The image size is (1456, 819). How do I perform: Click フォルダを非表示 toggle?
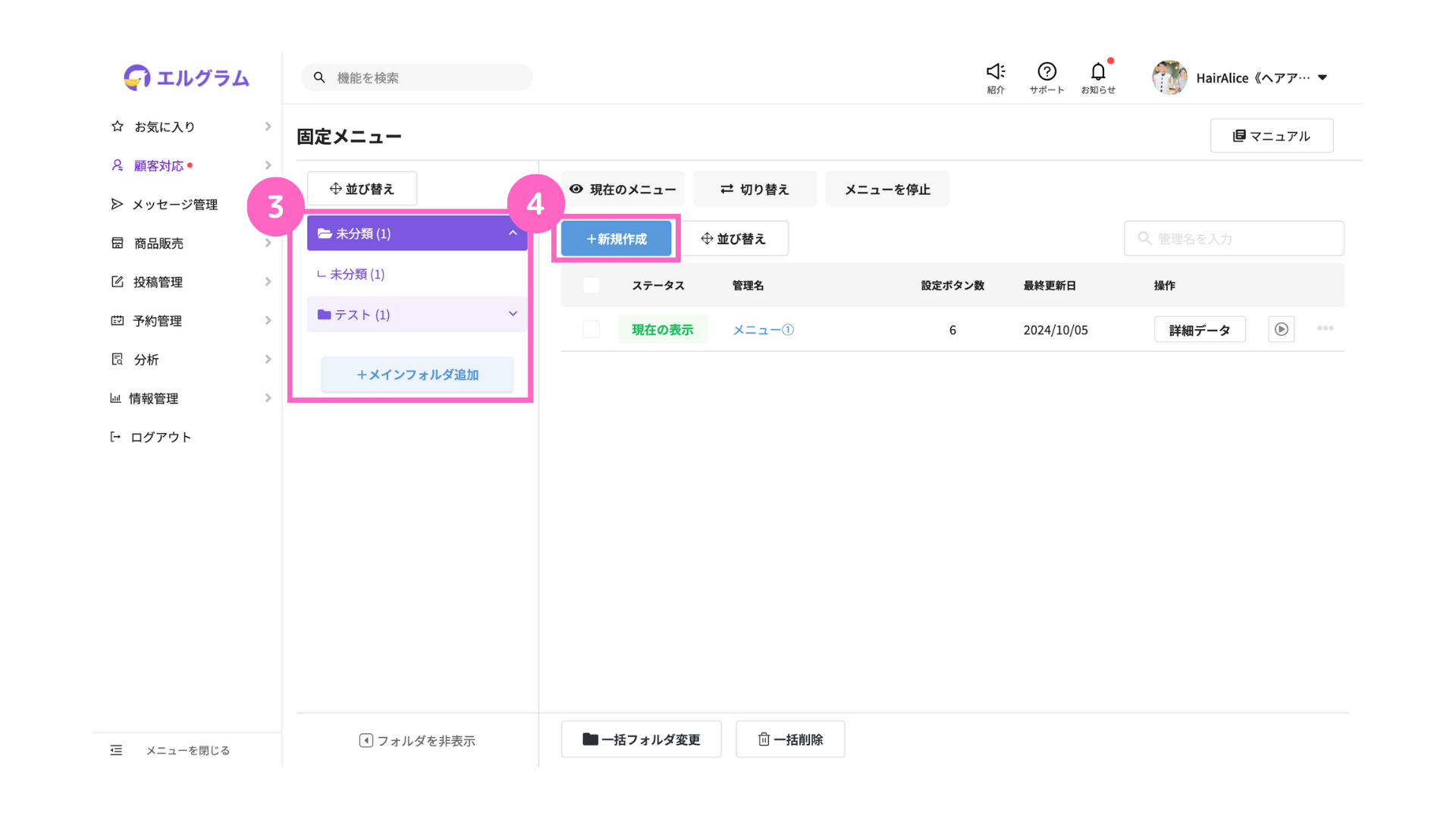[417, 740]
